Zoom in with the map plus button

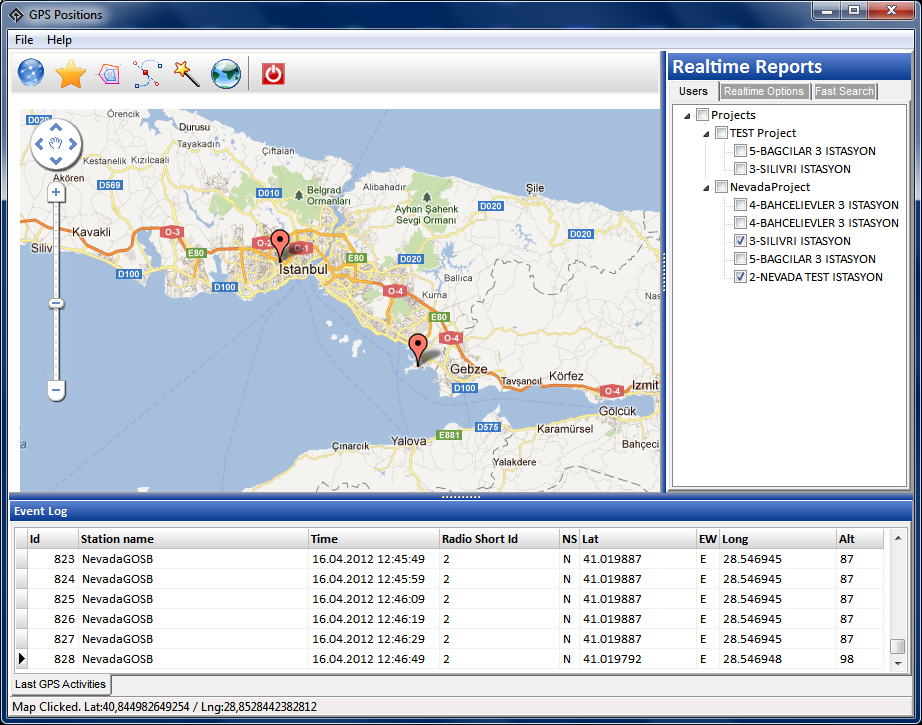(x=56, y=192)
